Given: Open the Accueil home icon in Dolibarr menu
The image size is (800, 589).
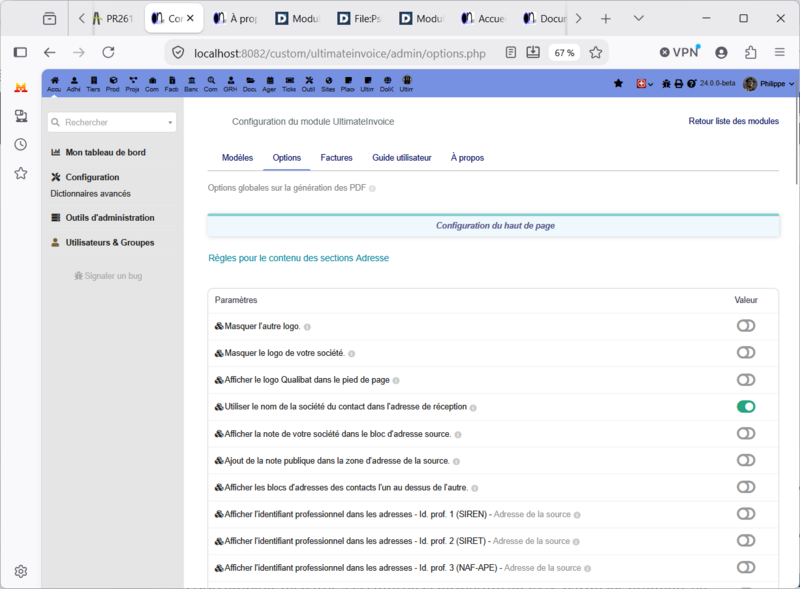Looking at the screenshot, I should (x=54, y=84).
